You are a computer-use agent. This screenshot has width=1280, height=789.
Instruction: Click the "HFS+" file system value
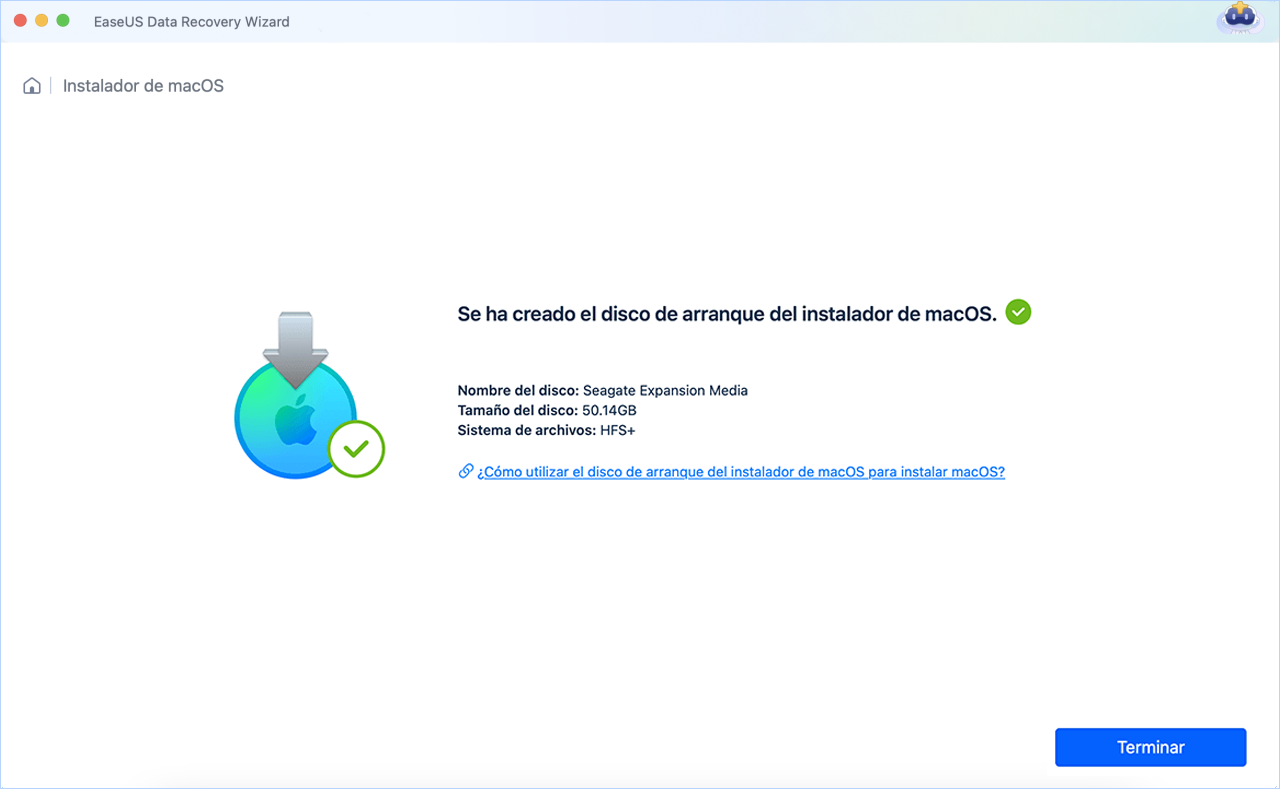(618, 430)
